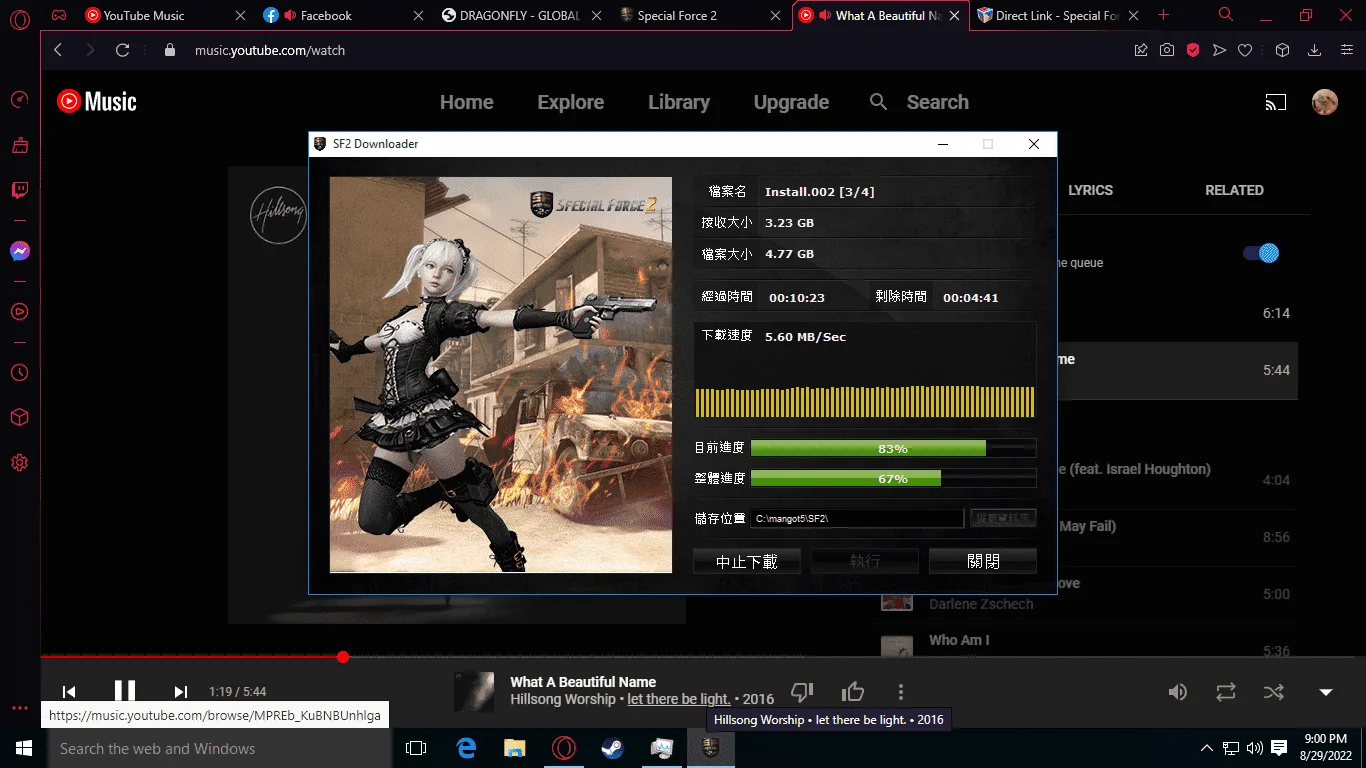1366x768 pixels.
Task: Open History from the Opera sidebar
Action: [x=20, y=372]
